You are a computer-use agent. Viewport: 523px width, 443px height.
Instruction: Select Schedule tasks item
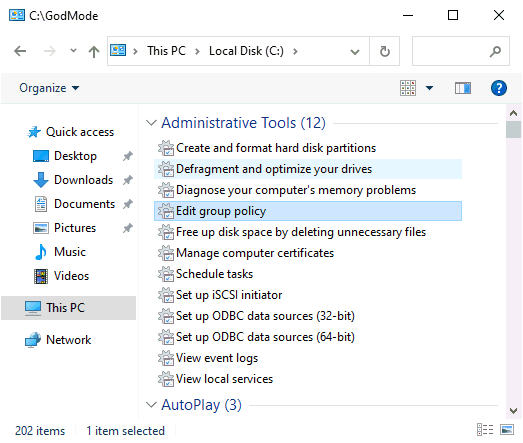click(214, 274)
